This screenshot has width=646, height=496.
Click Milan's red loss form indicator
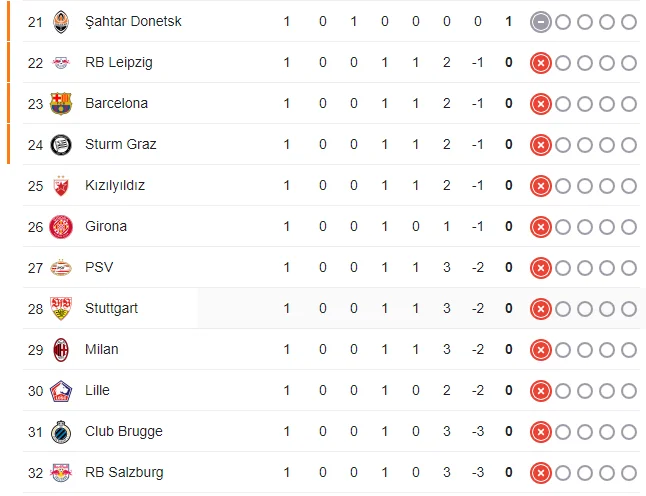[x=540, y=349]
